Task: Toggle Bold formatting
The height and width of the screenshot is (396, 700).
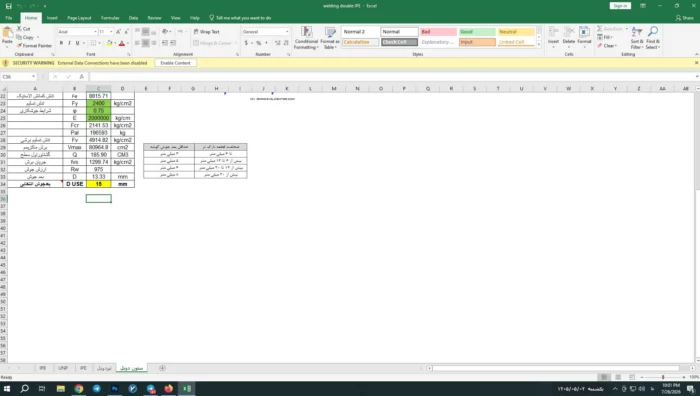Action: click(61, 43)
